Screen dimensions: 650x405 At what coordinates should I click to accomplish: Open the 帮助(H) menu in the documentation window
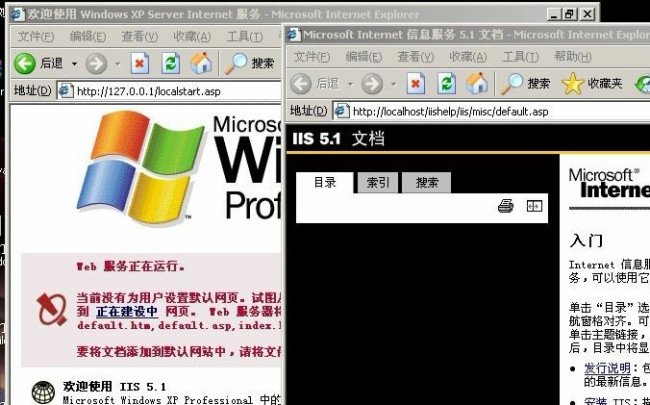pos(573,57)
